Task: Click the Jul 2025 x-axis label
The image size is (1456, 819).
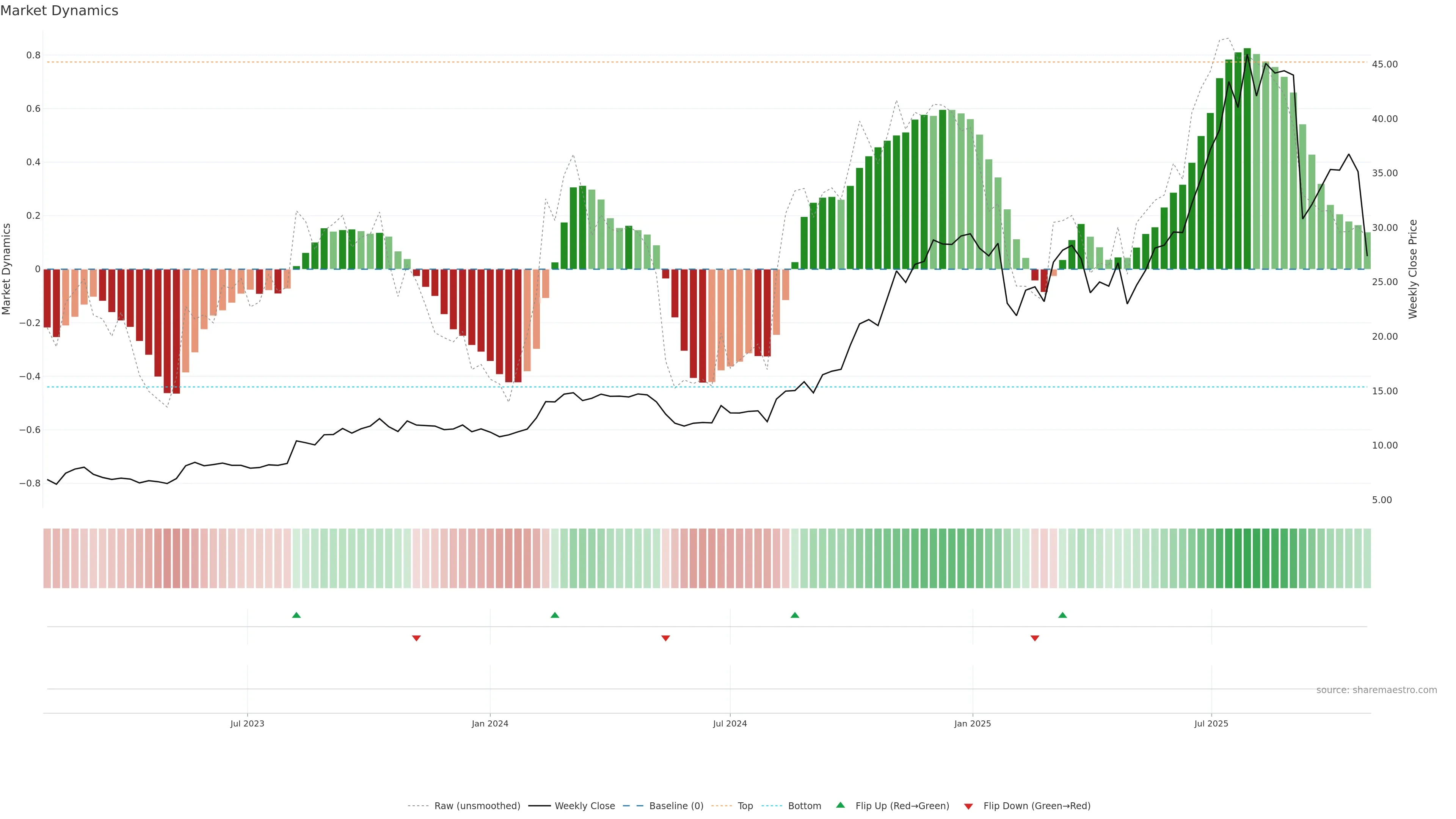Action: point(1211,723)
